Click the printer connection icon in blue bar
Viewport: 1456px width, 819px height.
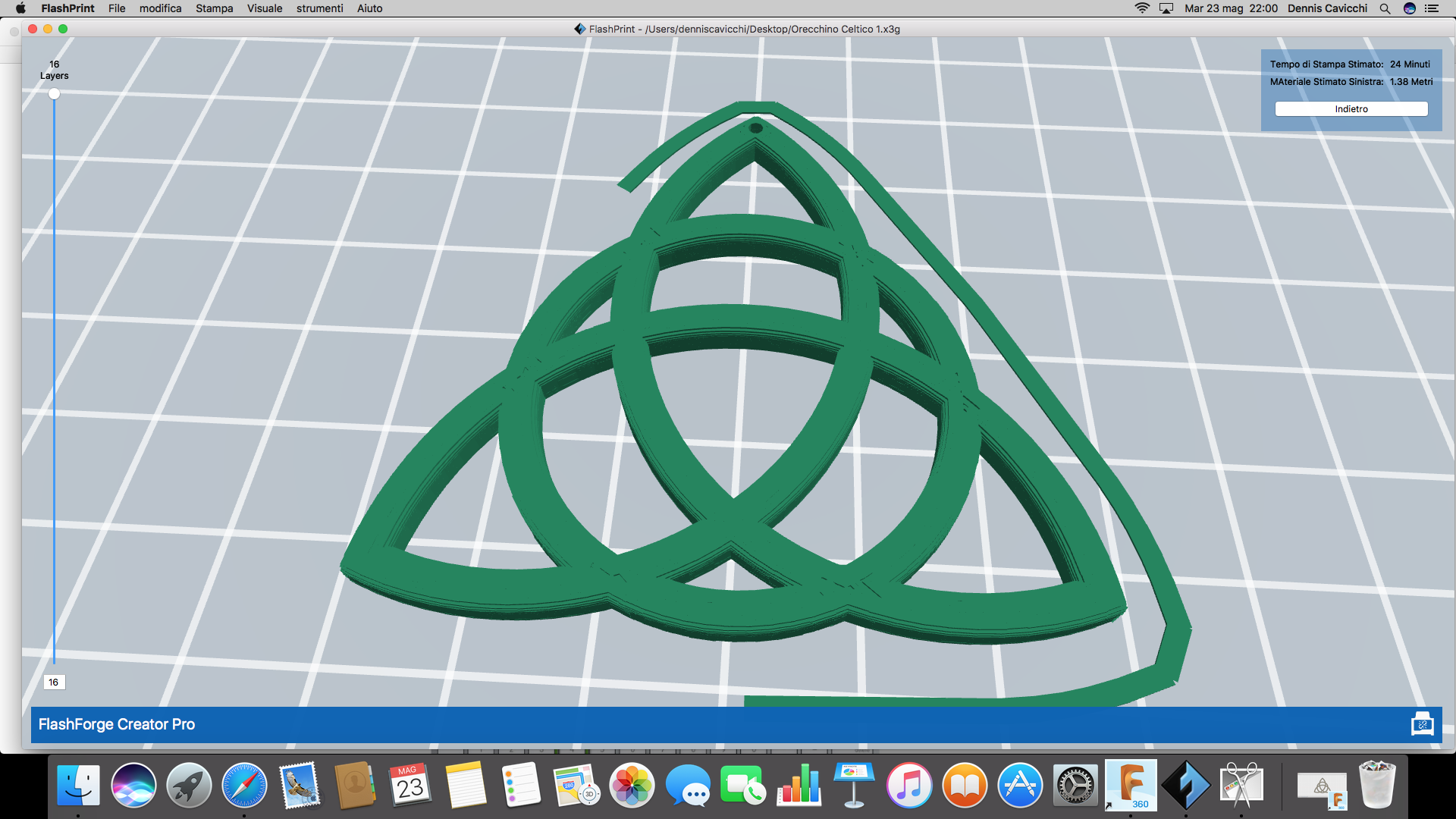[1422, 724]
